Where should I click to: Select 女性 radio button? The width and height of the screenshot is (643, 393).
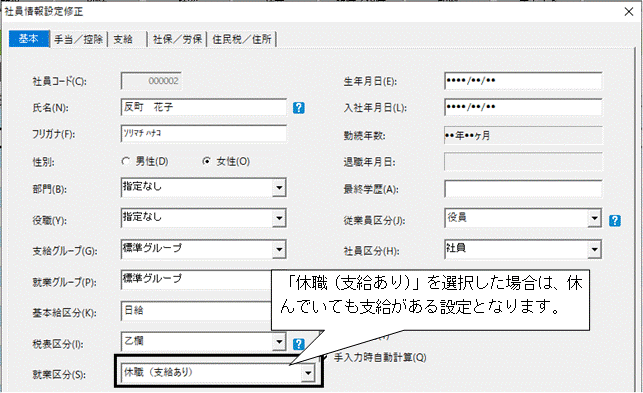click(x=207, y=162)
